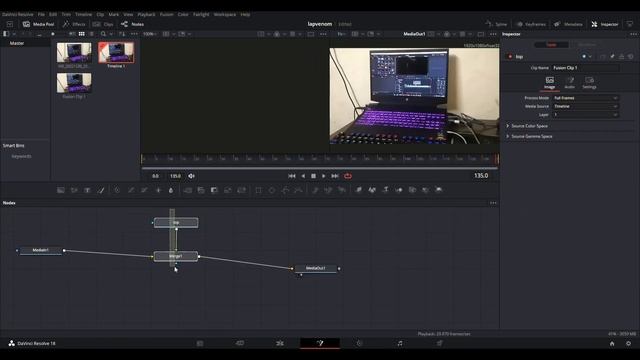Jump to first frame

[x=291, y=176]
